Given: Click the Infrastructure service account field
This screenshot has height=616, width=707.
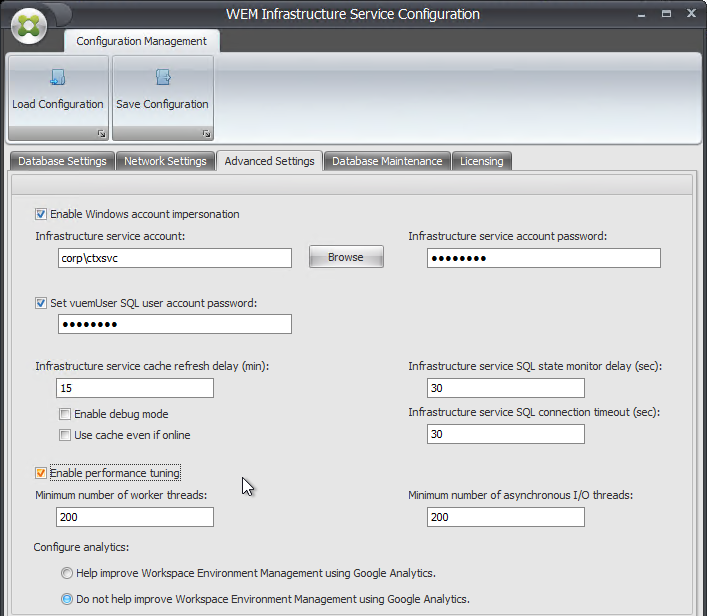Looking at the screenshot, I should click(175, 258).
